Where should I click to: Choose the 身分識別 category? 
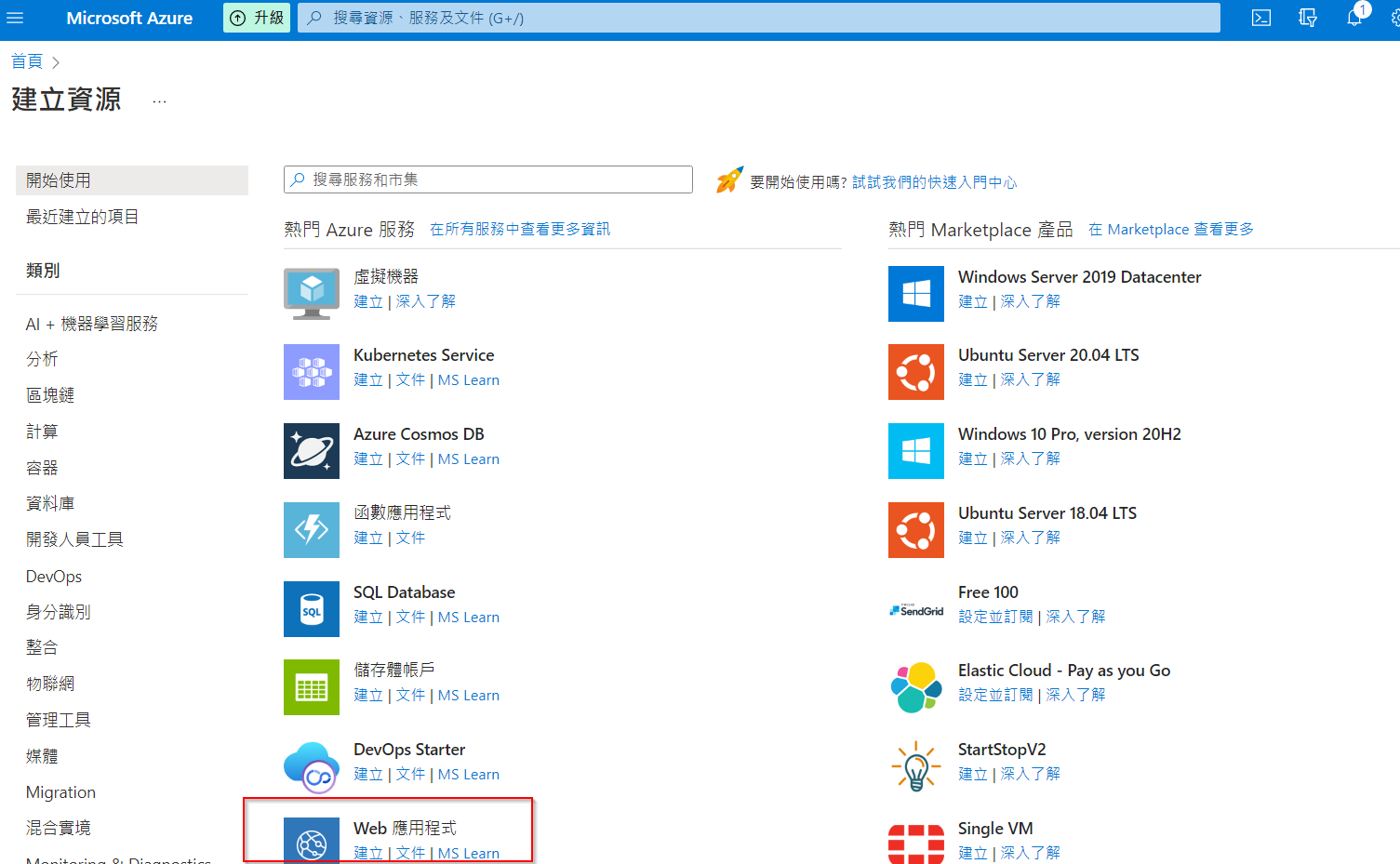pyautogui.click(x=59, y=612)
